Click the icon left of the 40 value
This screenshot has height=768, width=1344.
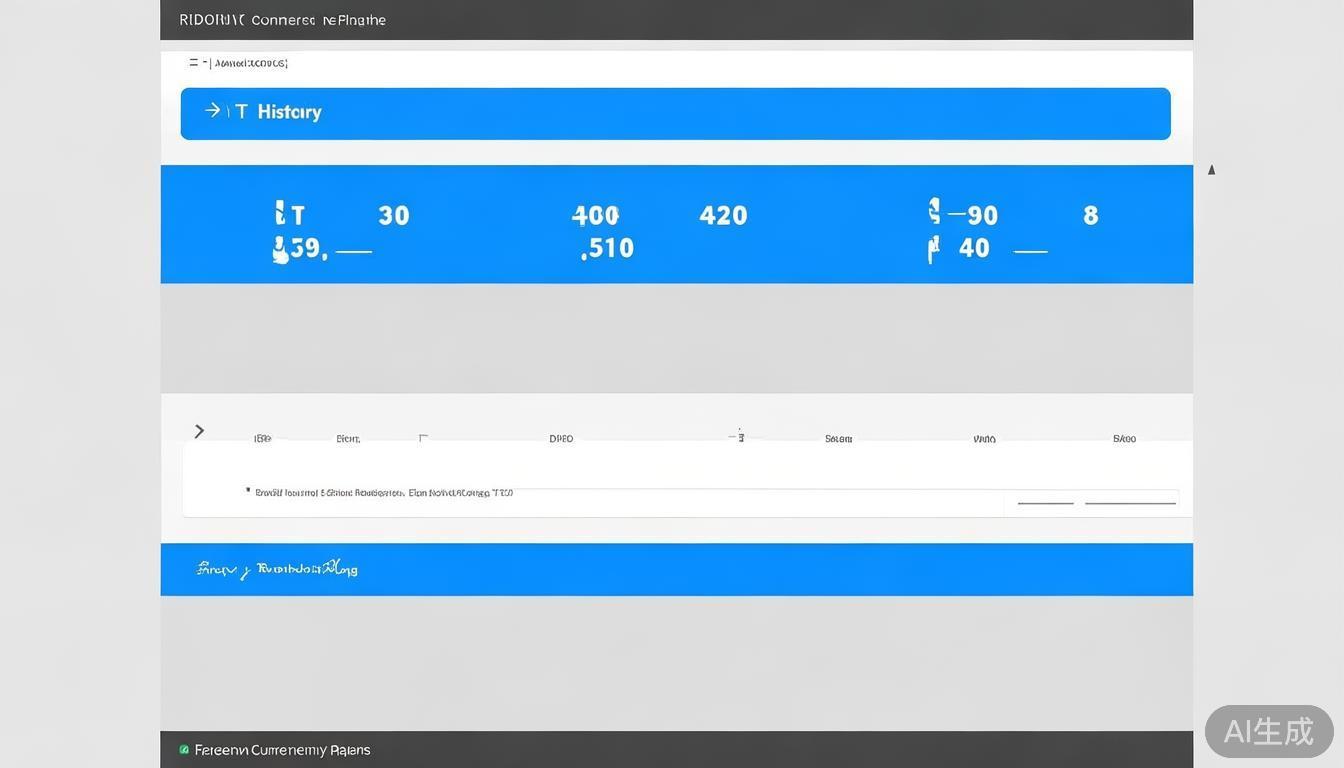(933, 248)
